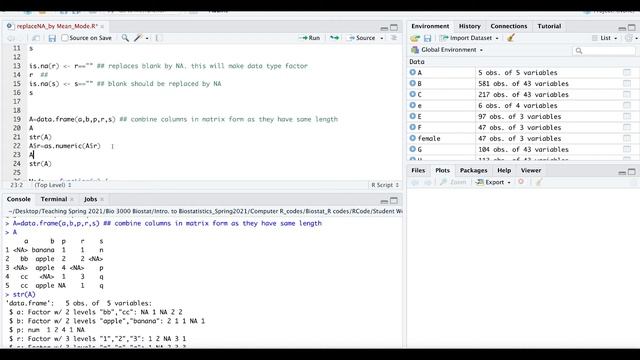This screenshot has width=640, height=360.
Task: Go to next plot
Action: pyautogui.click(x=427, y=182)
